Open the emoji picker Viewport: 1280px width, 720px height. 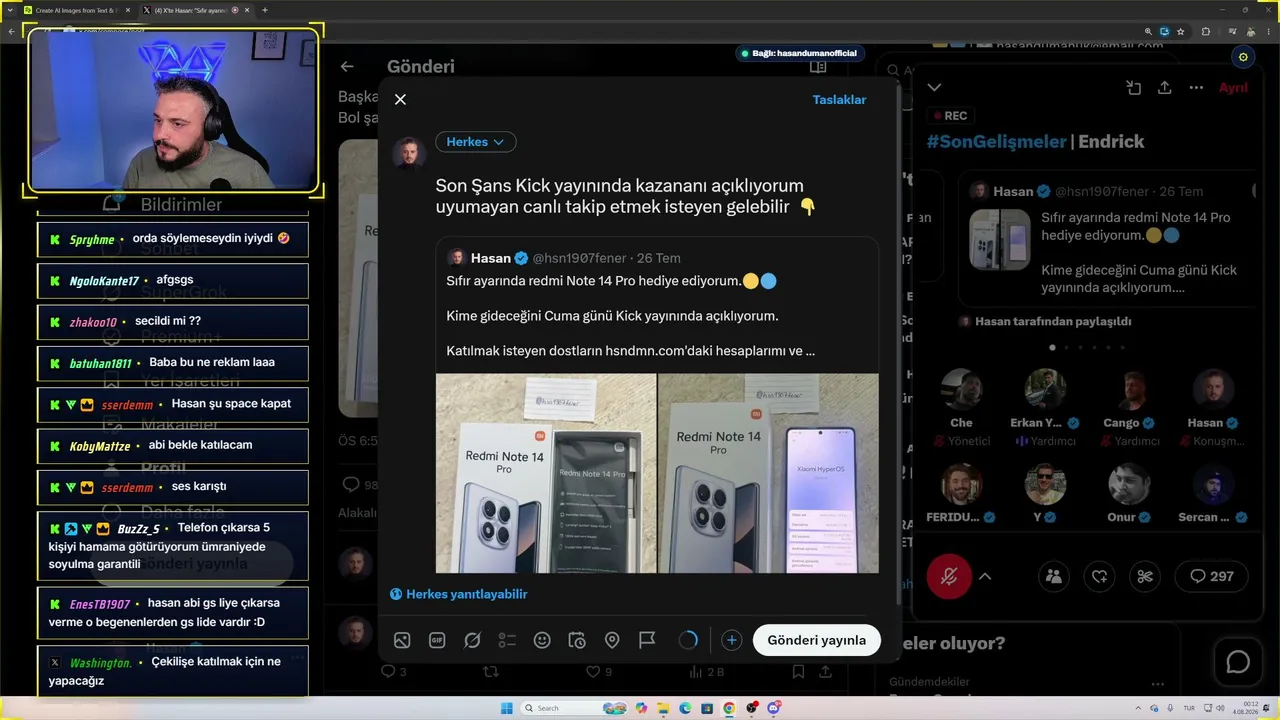[x=542, y=640]
